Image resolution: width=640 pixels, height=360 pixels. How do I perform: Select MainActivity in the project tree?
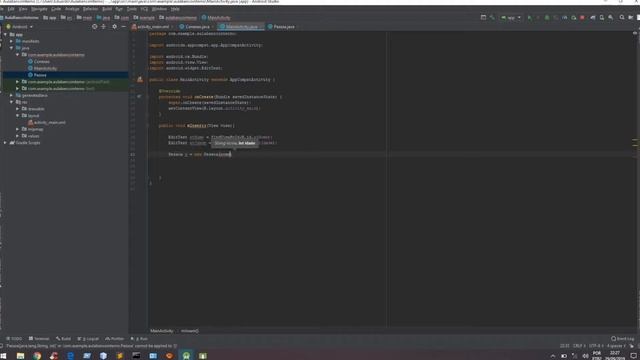[42, 68]
